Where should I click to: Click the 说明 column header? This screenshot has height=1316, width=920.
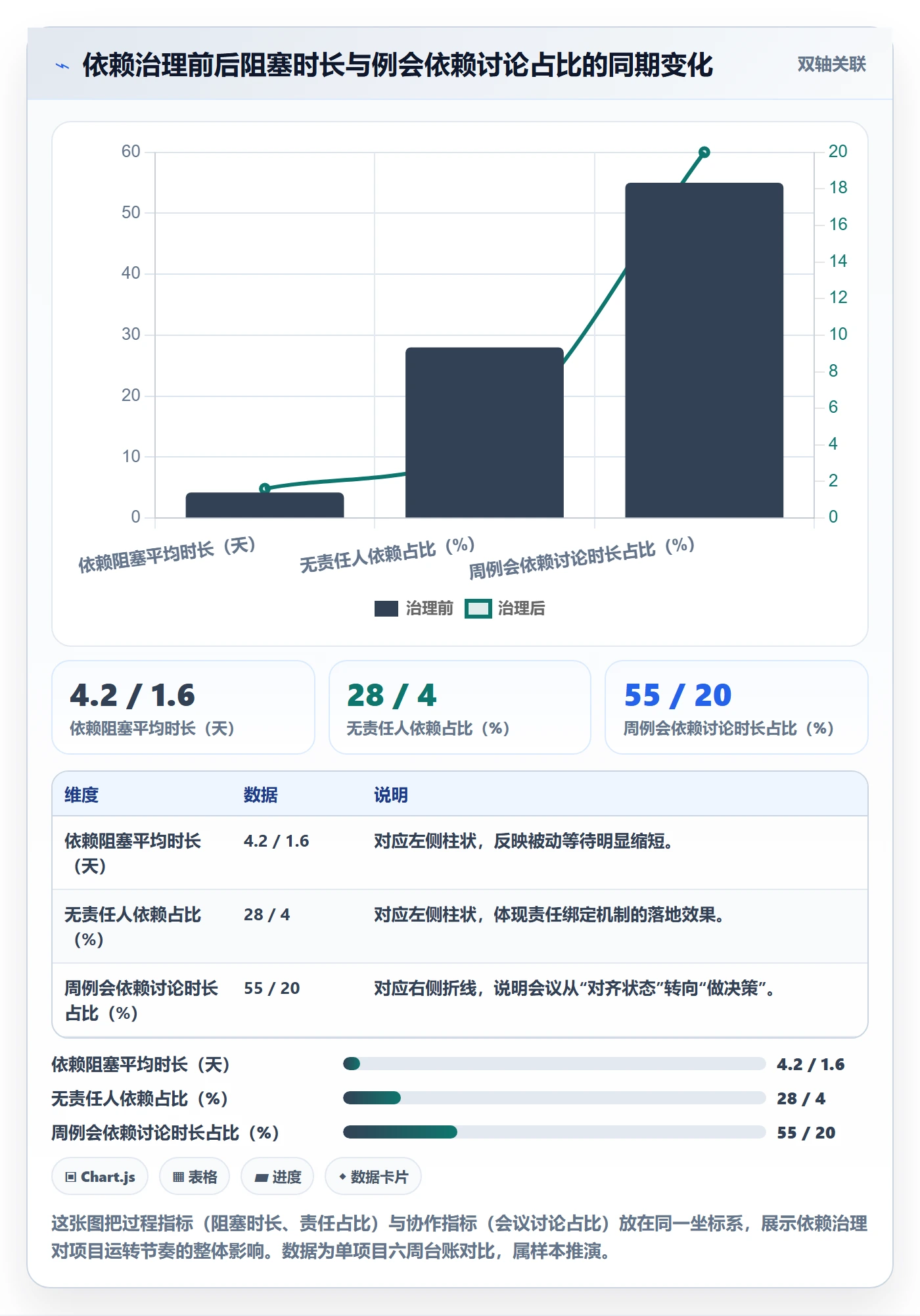click(x=391, y=795)
